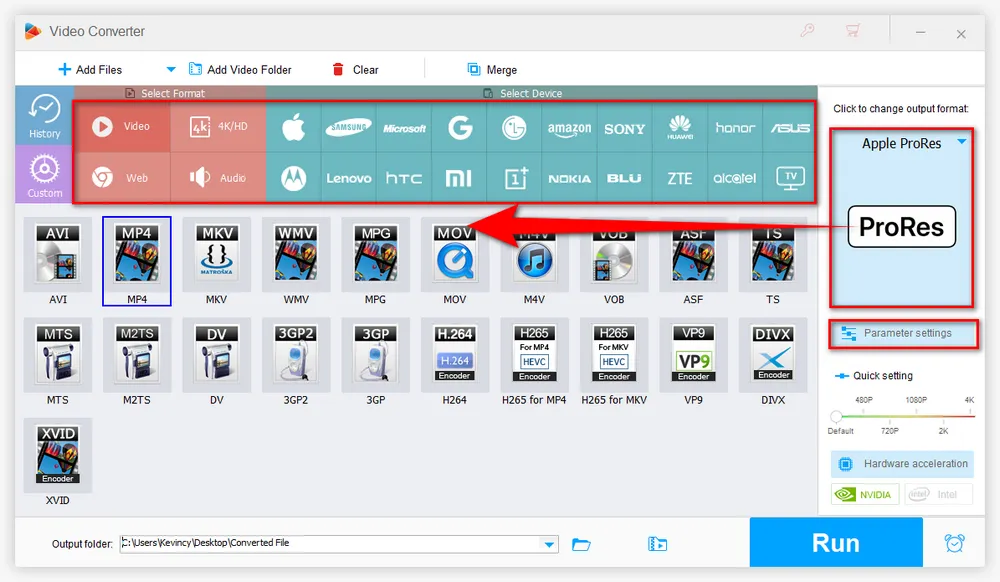Select the Motorola device logo

point(293,178)
